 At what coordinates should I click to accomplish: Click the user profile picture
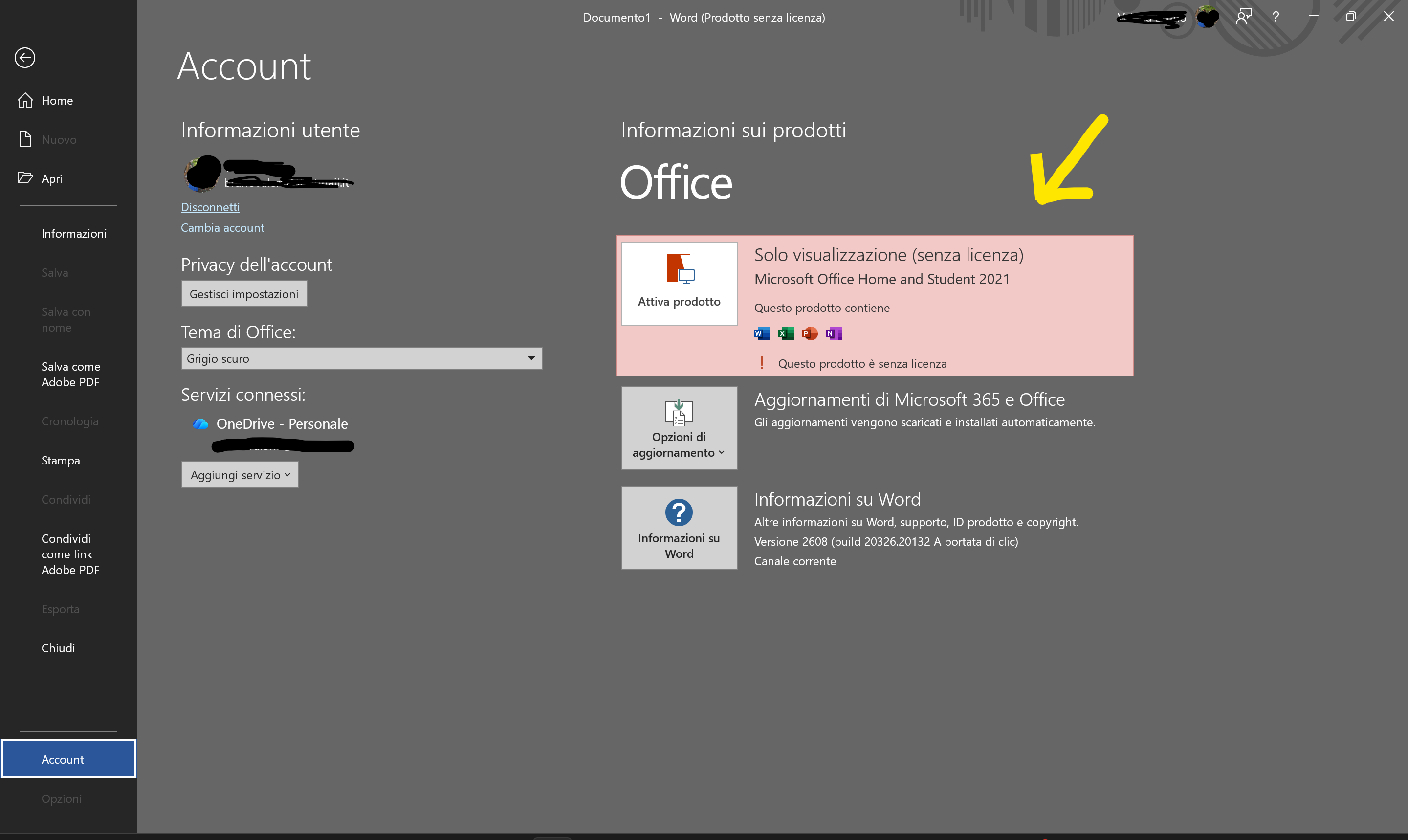pos(201,174)
